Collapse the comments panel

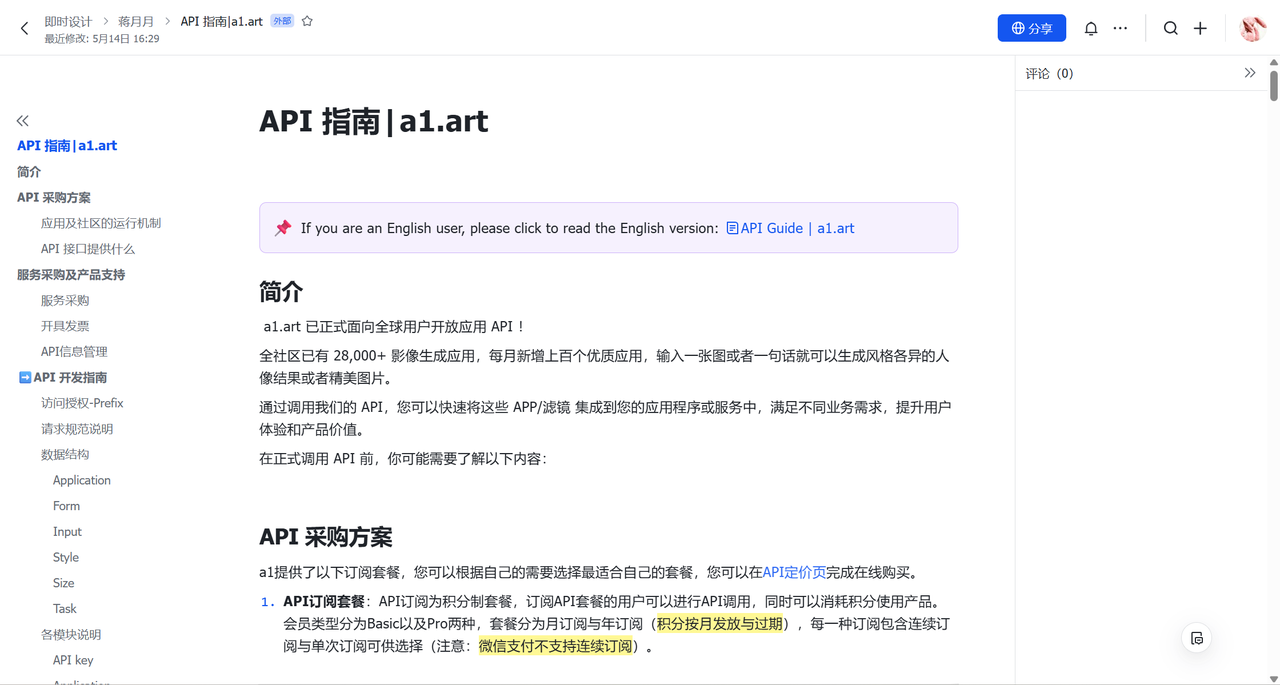(x=1250, y=73)
